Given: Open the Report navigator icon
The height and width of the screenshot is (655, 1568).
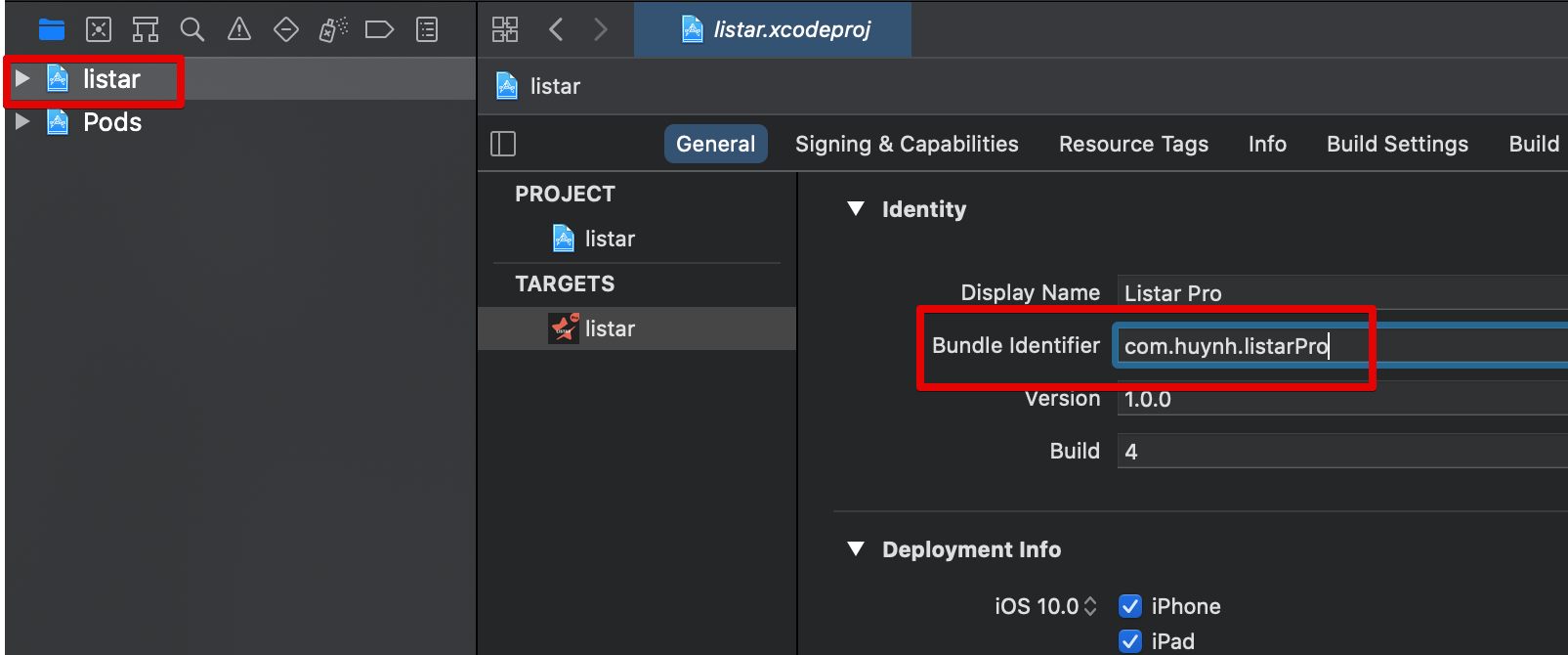Looking at the screenshot, I should click(x=427, y=30).
